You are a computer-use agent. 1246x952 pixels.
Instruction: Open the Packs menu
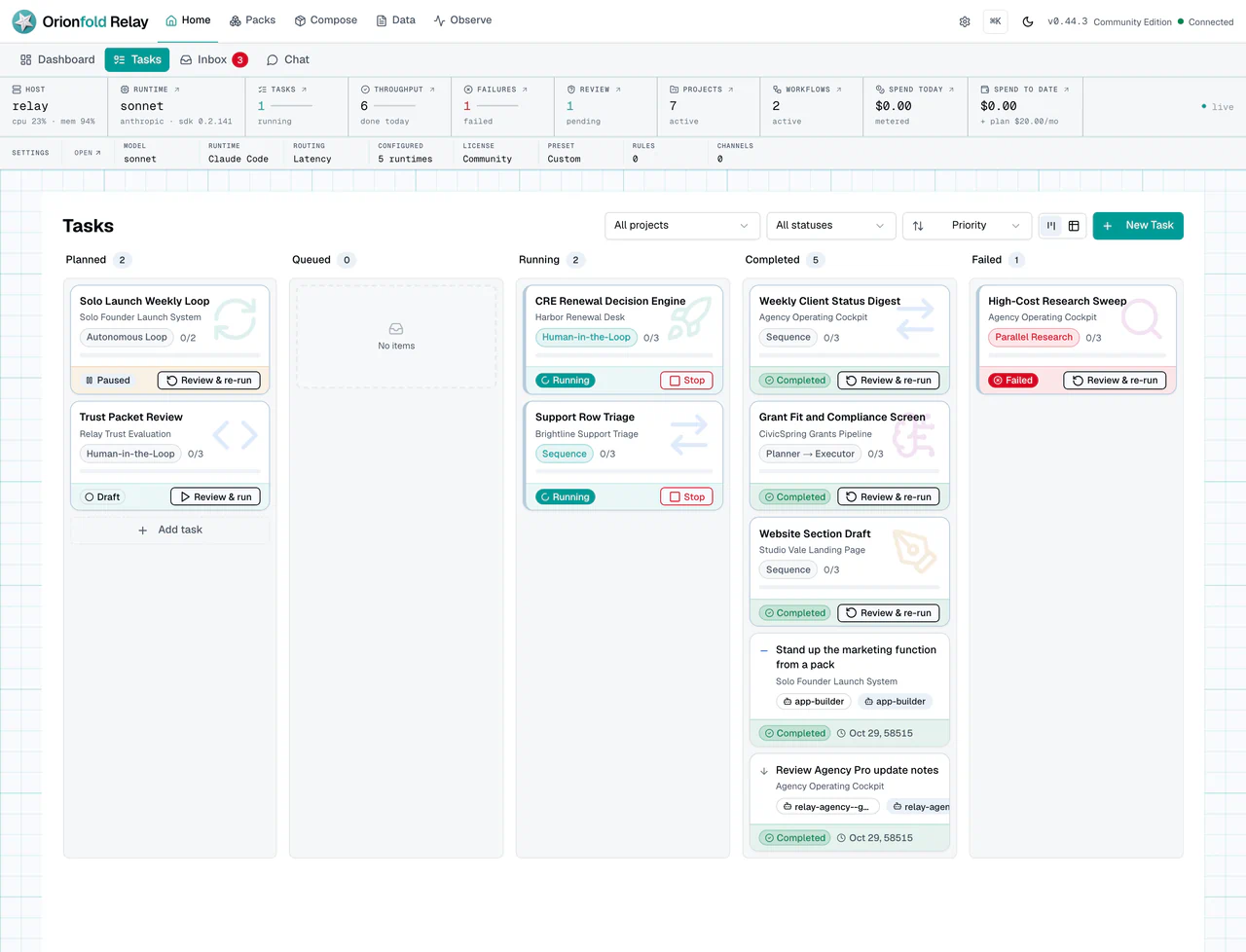click(252, 20)
